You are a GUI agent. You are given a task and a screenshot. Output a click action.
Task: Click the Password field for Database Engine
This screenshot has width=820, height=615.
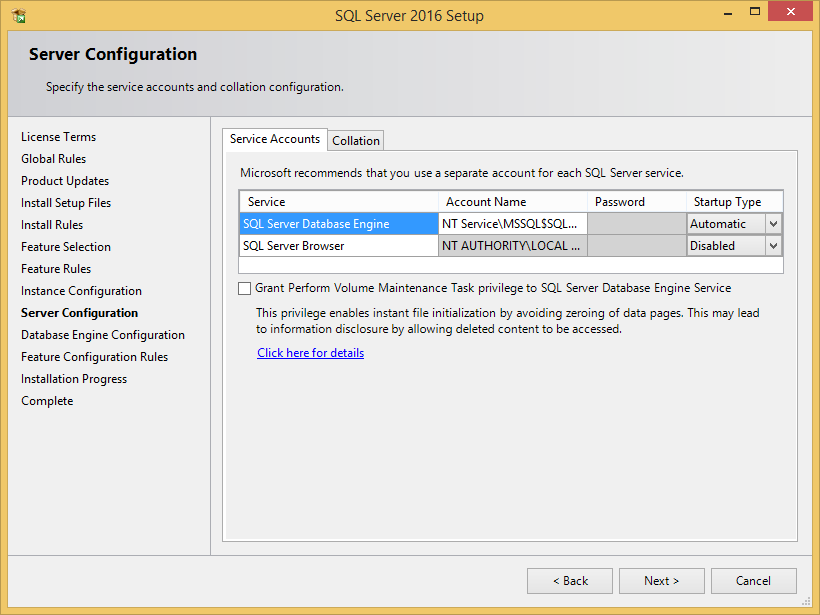pyautogui.click(x=637, y=224)
